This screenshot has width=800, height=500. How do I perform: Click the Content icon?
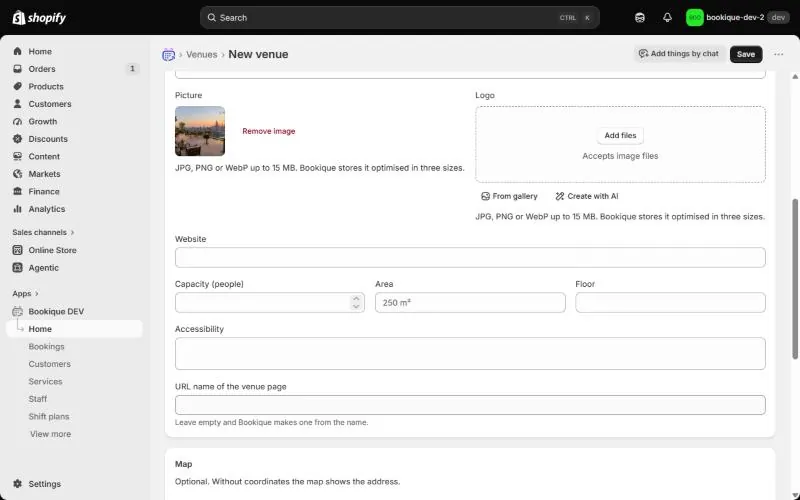(18, 156)
